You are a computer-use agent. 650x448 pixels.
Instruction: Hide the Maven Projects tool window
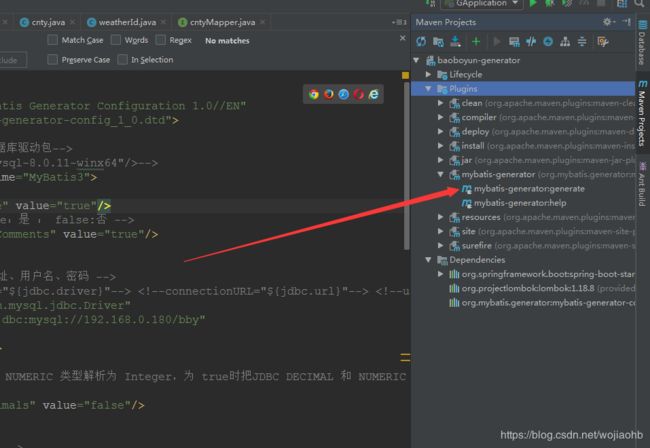(x=626, y=22)
